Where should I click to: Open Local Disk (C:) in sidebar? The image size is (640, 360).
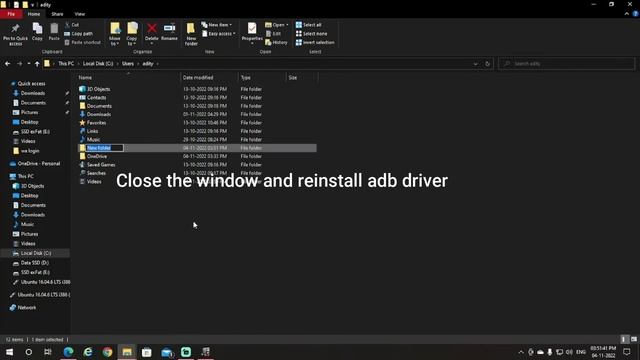(x=36, y=253)
